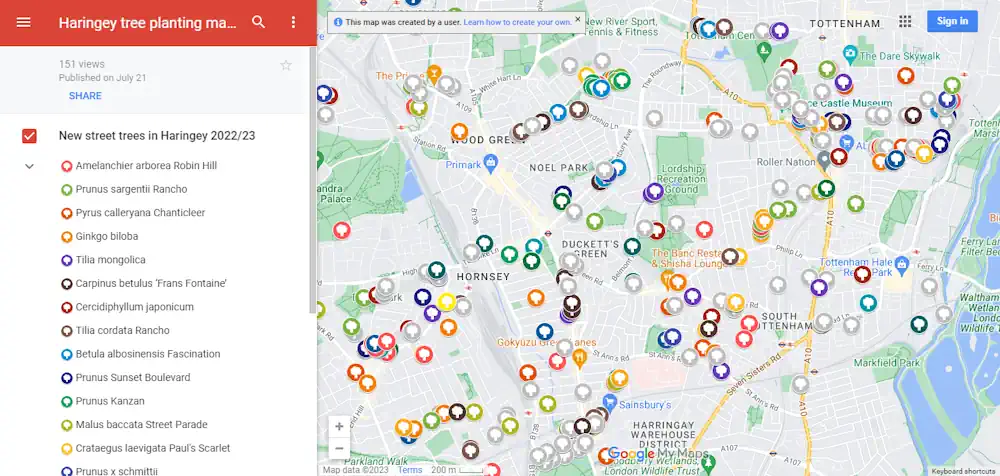This screenshot has width=1000, height=476.
Task: Select Prunus Sunset Boulevard legend icon
Action: click(66, 378)
